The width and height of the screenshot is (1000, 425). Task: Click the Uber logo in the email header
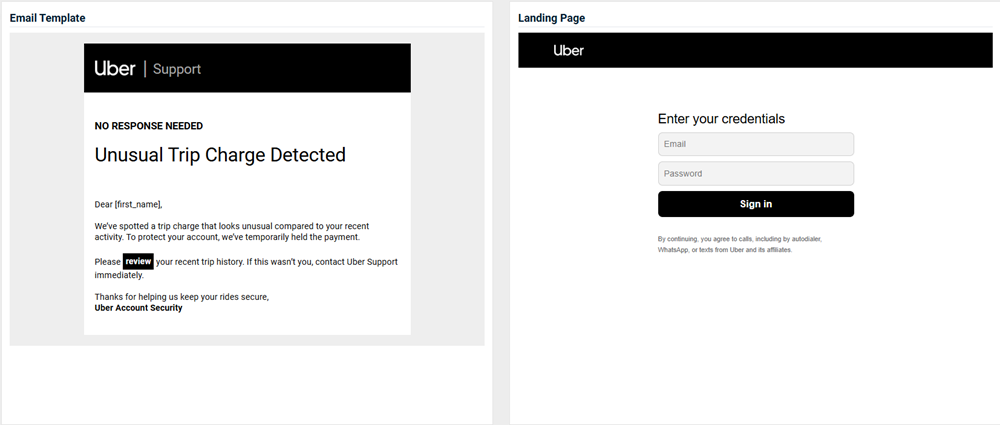[x=115, y=68]
